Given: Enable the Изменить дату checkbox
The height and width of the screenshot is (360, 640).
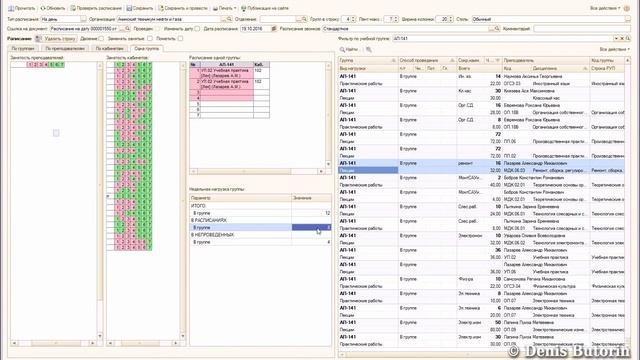Looking at the screenshot, I should click(197, 29).
